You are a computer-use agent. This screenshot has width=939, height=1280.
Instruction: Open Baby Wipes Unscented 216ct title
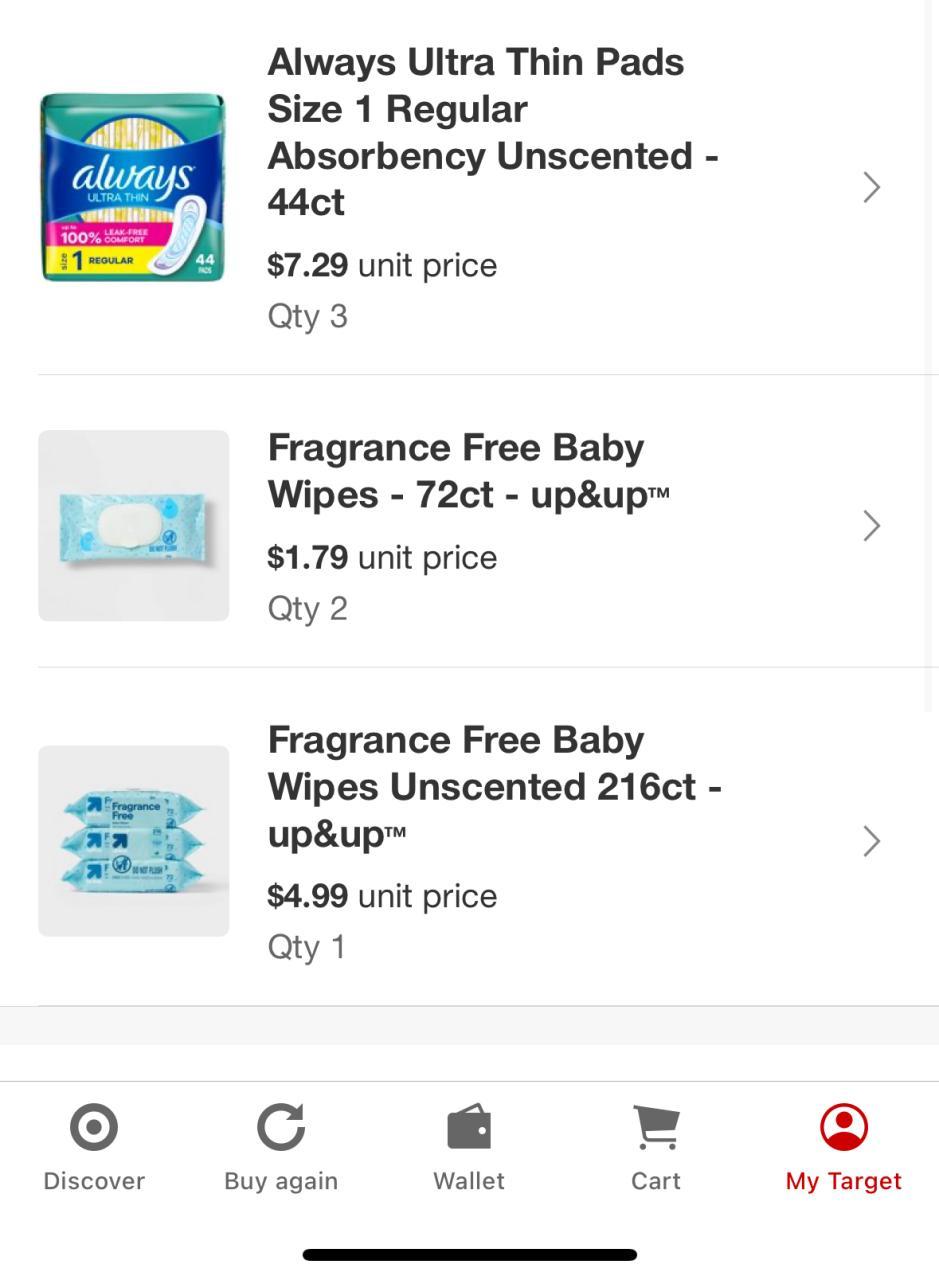494,787
